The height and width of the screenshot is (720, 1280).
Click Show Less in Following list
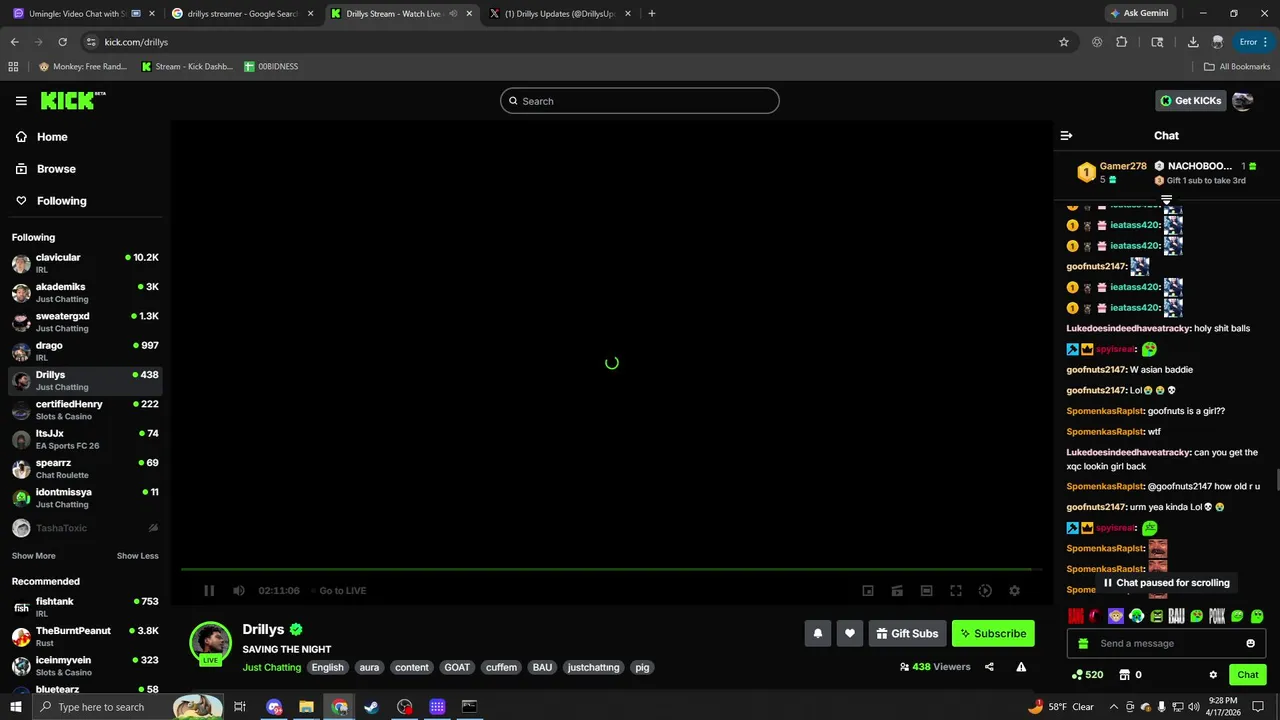pos(137,556)
